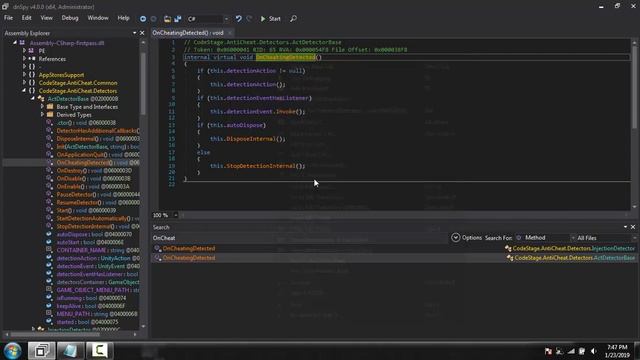The image size is (640, 360).
Task: Expand the InjectionDetector class node
Action: (x=33, y=329)
